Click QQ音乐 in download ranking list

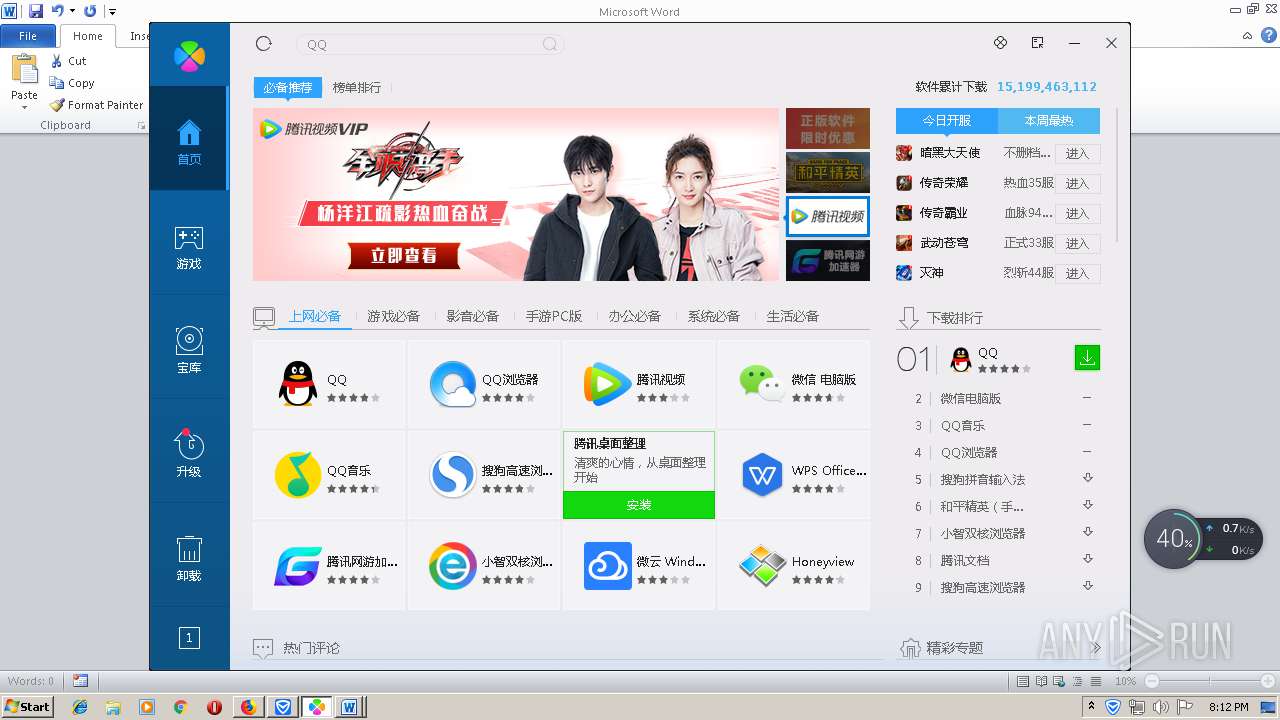962,425
